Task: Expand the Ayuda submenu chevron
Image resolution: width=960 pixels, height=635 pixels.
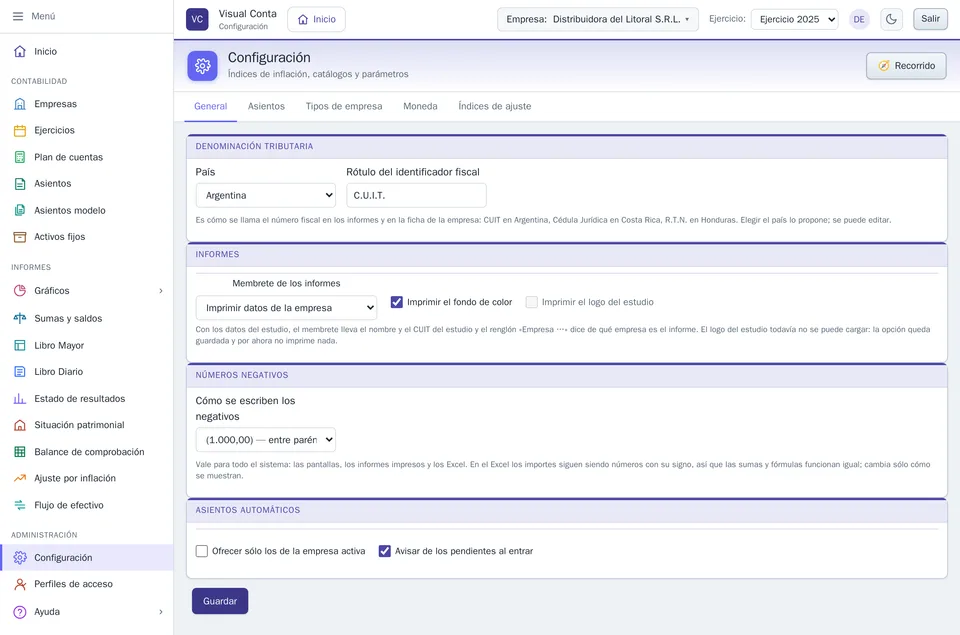Action: point(161,612)
